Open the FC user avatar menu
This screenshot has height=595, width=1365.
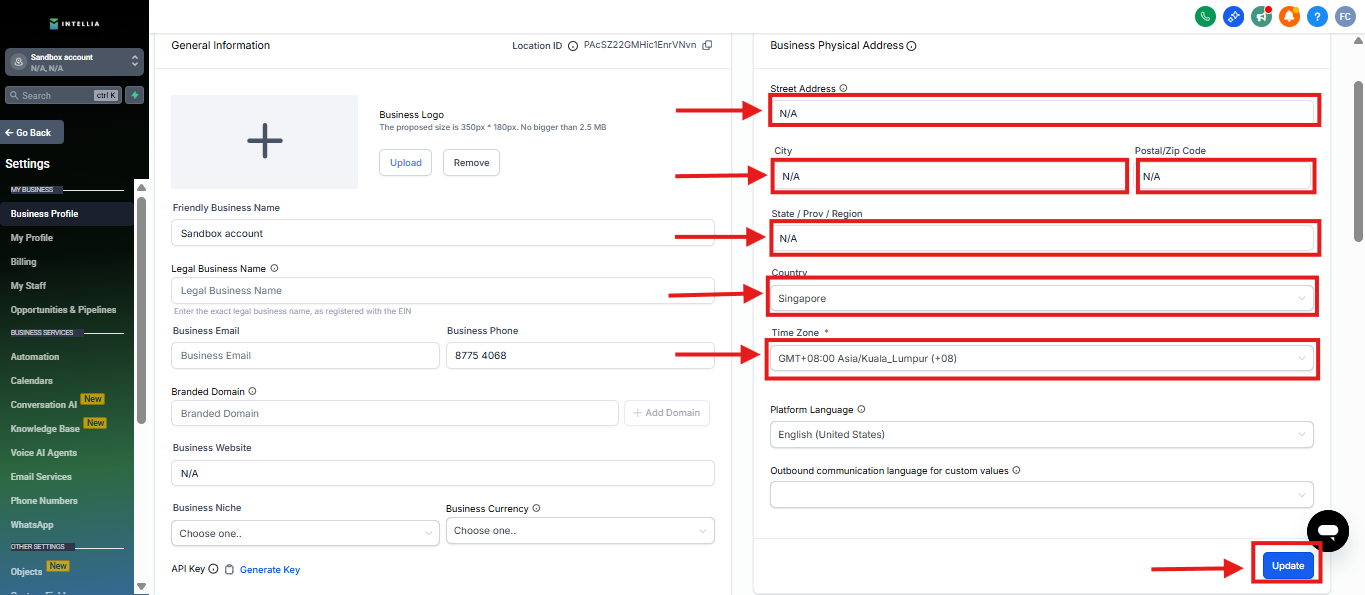pyautogui.click(x=1345, y=16)
